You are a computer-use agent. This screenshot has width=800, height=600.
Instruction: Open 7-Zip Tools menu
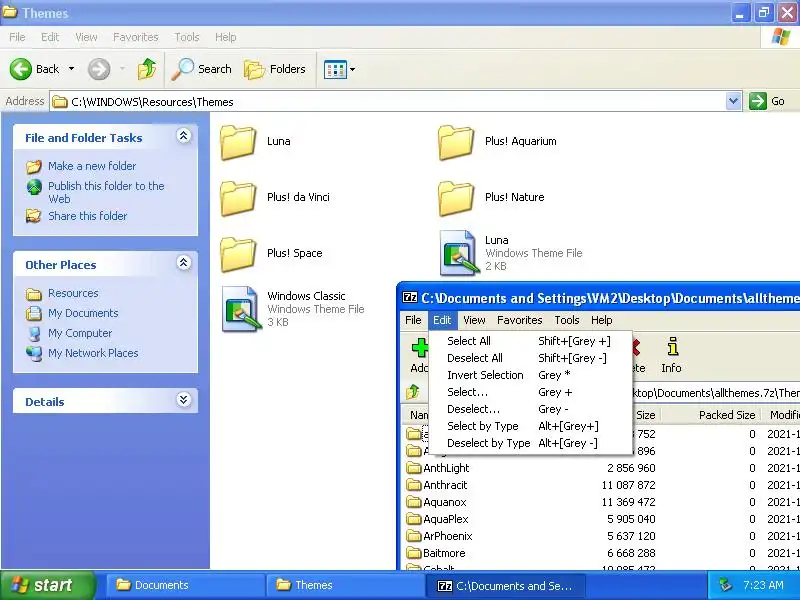(x=567, y=320)
